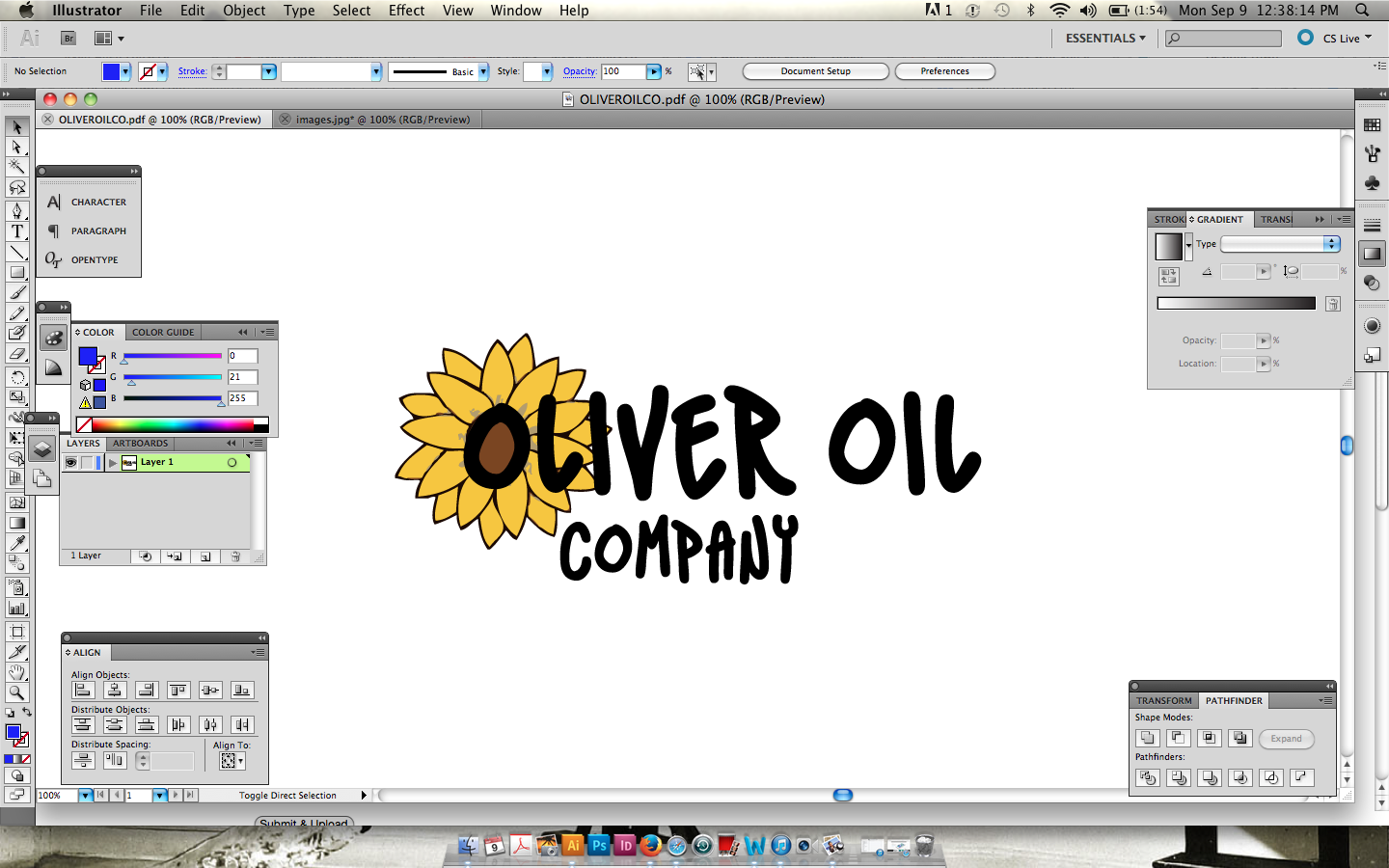Activate the Zoom tool
This screenshot has width=1389, height=868.
[16, 693]
